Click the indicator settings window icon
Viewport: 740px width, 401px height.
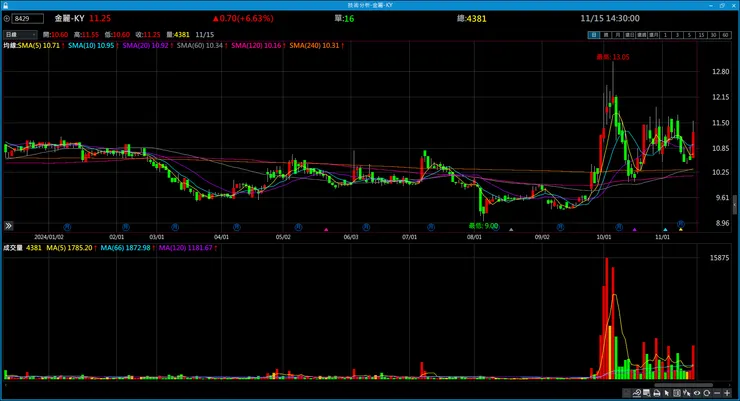click(647, 393)
